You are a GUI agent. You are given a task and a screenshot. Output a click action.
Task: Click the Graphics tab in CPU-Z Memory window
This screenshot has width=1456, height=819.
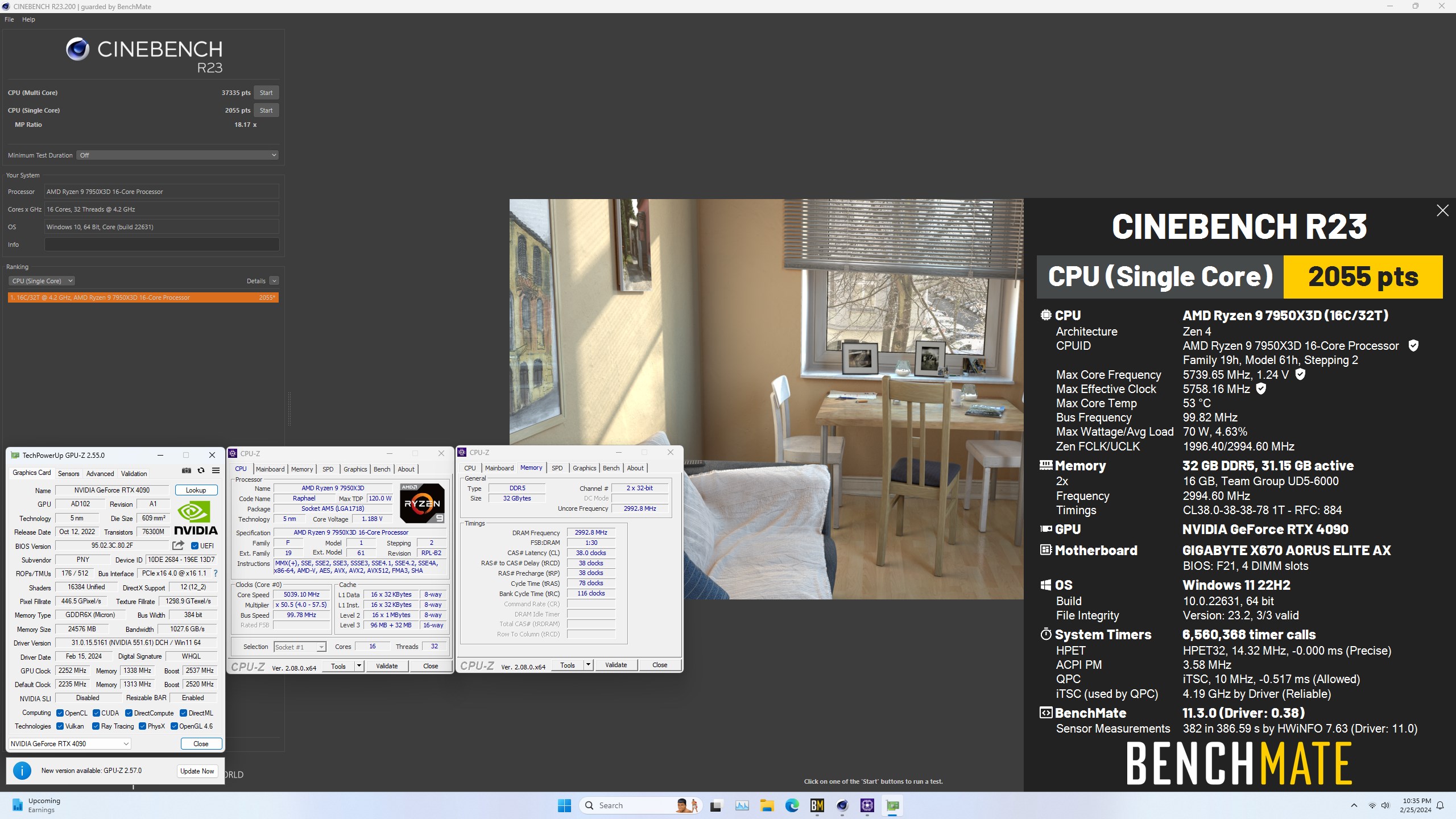pyautogui.click(x=585, y=468)
